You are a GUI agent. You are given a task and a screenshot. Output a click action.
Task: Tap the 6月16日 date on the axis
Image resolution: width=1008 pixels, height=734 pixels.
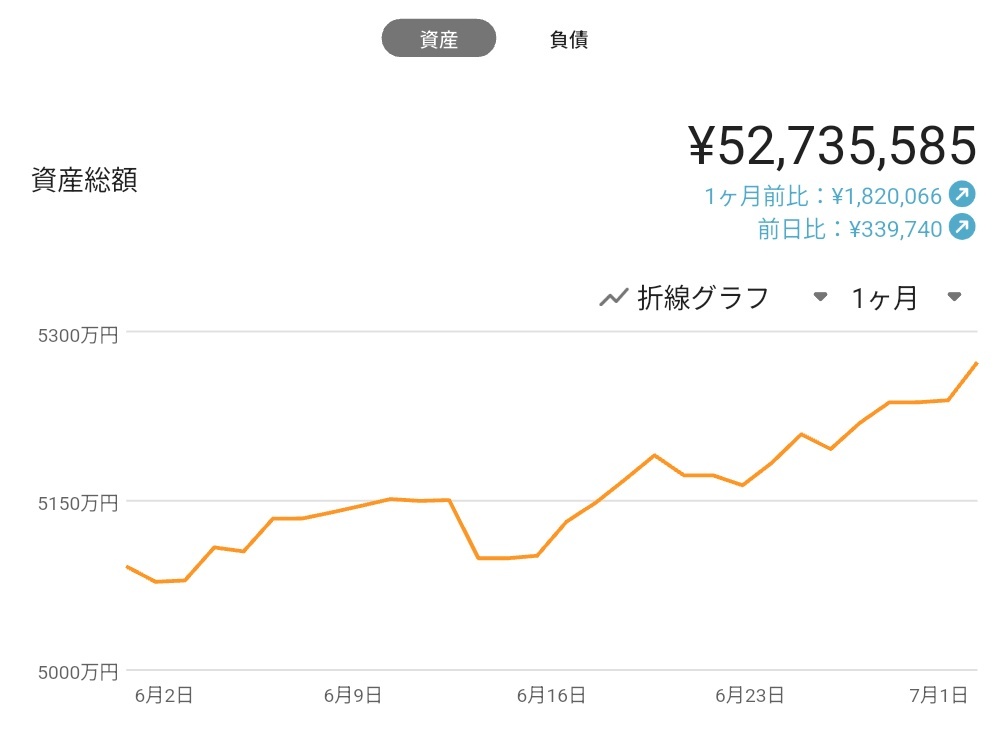coord(551,695)
